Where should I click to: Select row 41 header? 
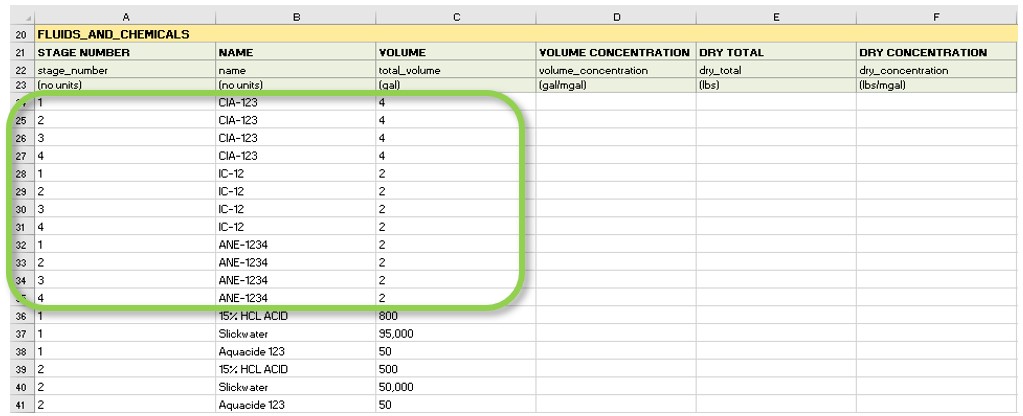(22, 405)
